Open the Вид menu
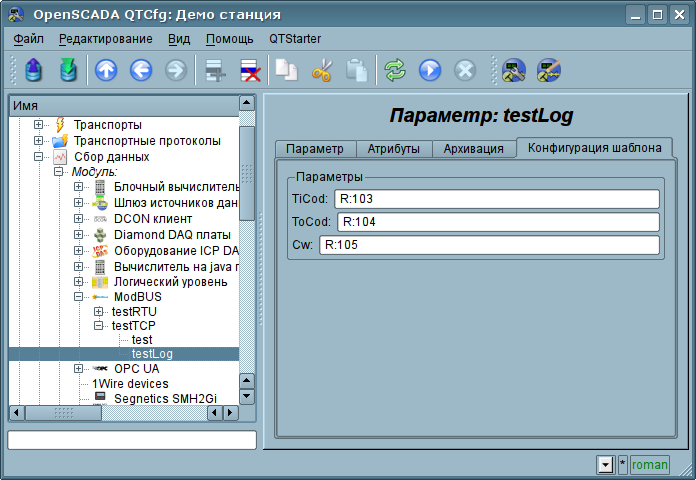The width and height of the screenshot is (696, 480). point(179,39)
